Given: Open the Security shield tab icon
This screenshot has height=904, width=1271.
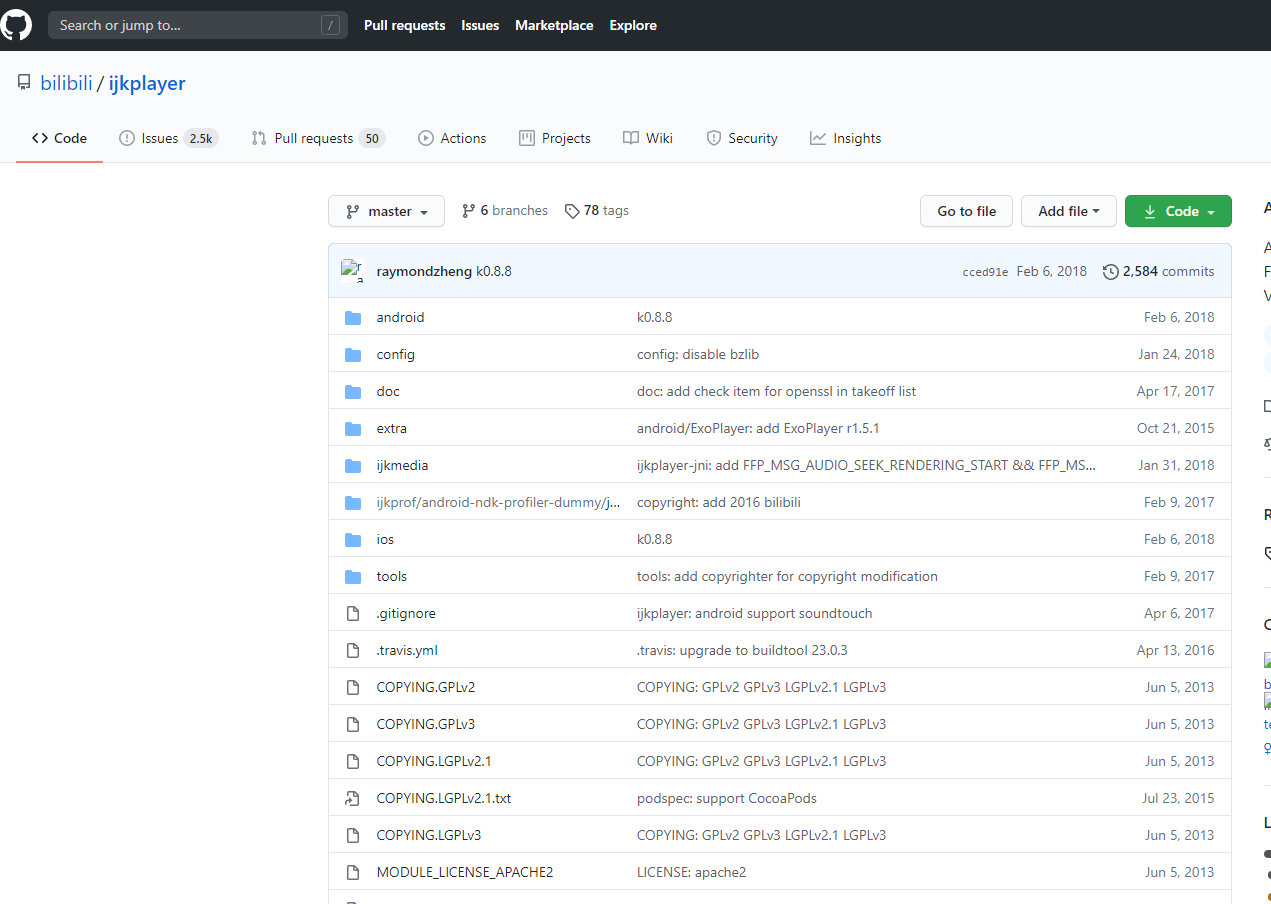Looking at the screenshot, I should [x=714, y=138].
